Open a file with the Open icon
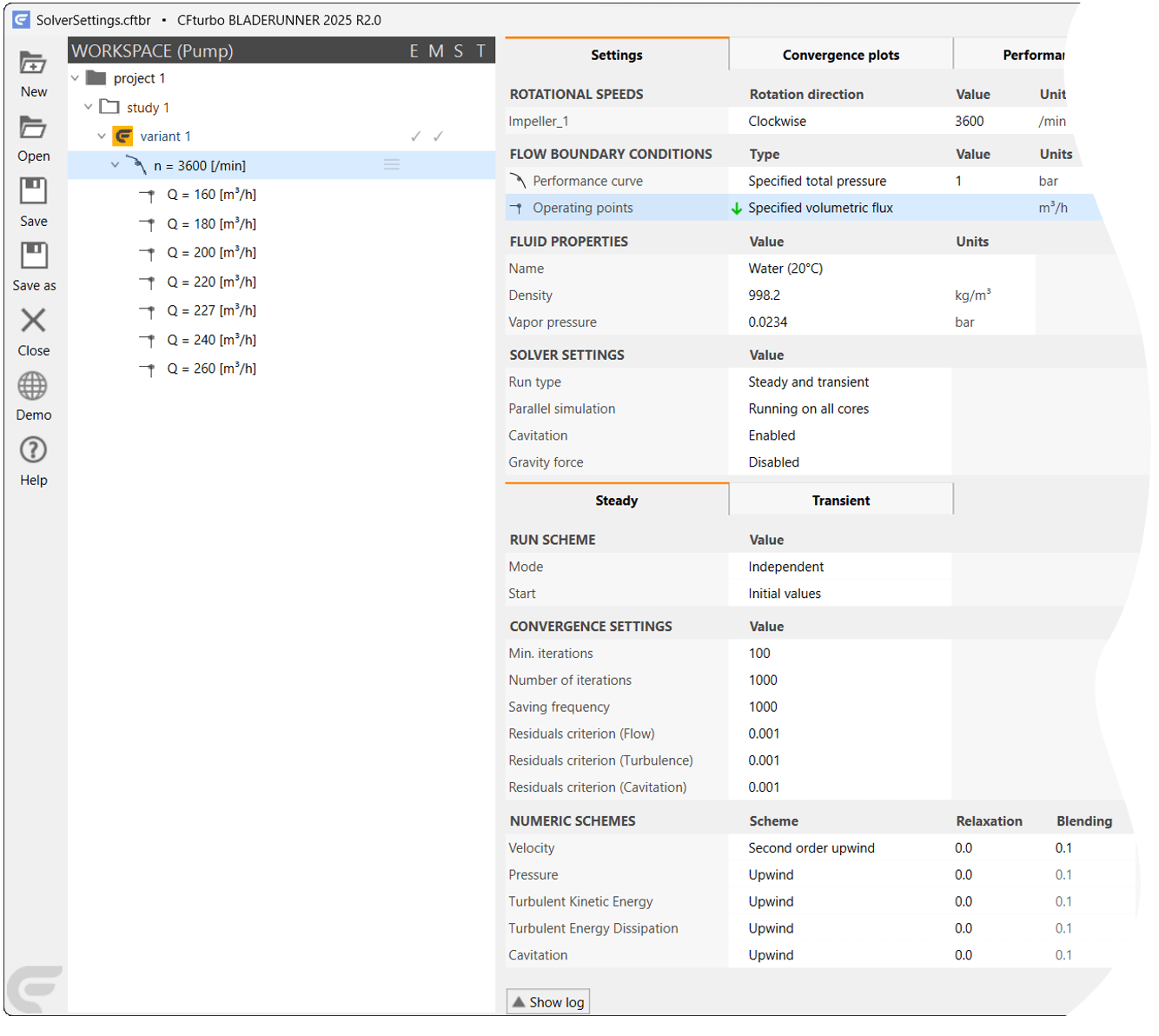The height and width of the screenshot is (1036, 1159). click(33, 128)
